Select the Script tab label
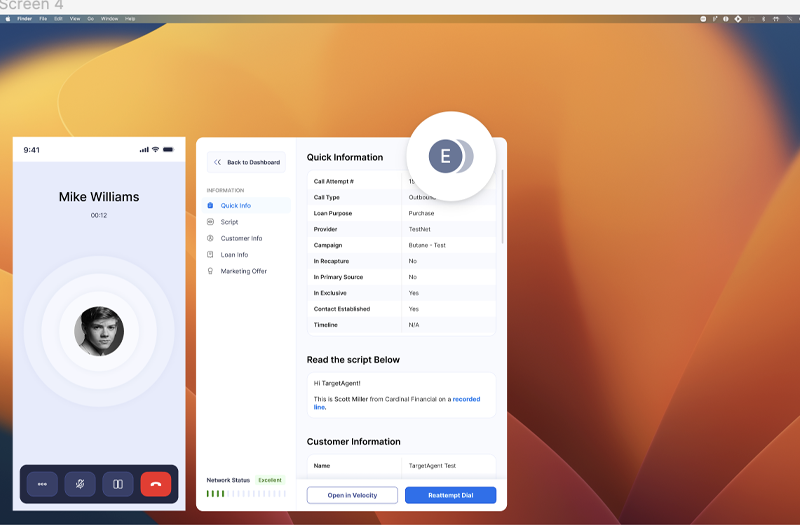This screenshot has width=800, height=525. point(229,222)
